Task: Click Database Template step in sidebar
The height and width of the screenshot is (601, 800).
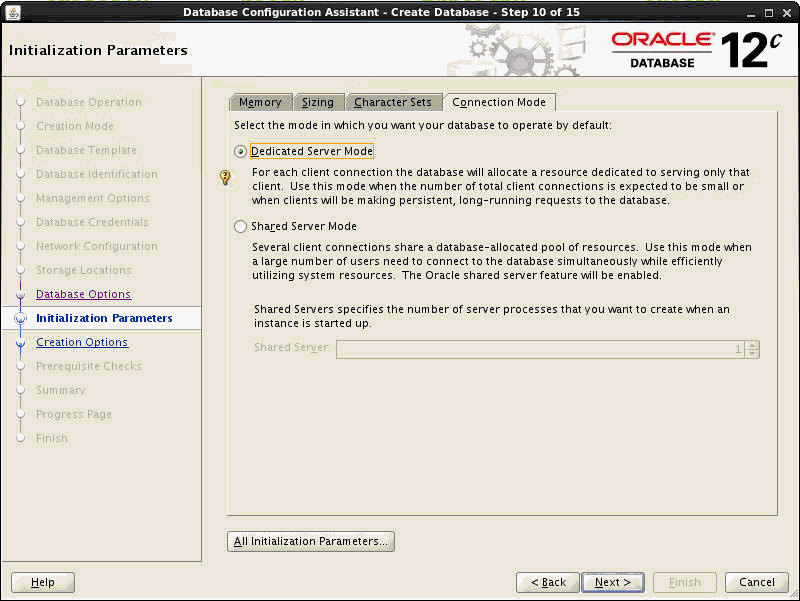Action: tap(86, 151)
